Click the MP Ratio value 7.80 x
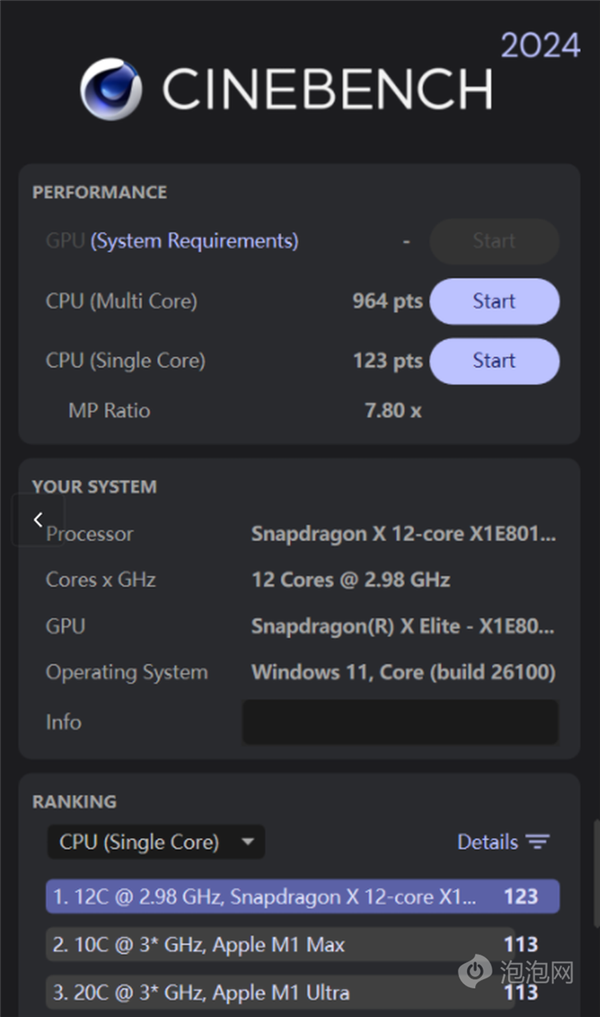600x1017 pixels. click(x=392, y=410)
